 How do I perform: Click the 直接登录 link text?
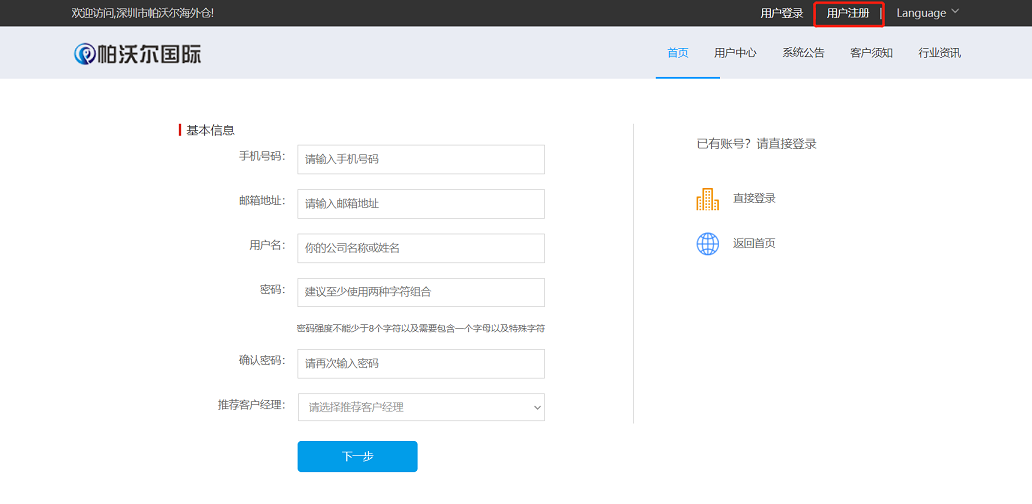click(x=754, y=199)
